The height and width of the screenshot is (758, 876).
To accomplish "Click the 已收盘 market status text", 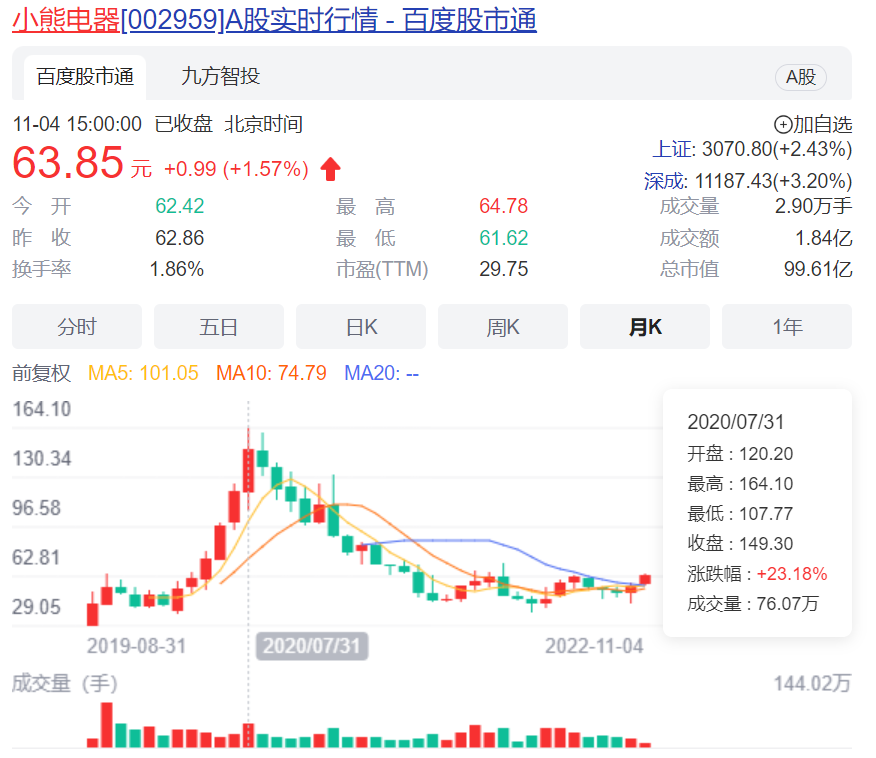I will tap(184, 124).
